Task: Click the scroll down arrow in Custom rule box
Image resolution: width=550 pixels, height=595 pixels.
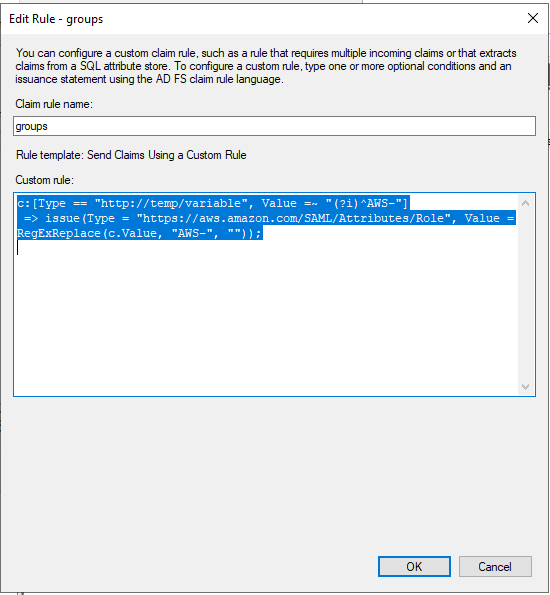Action: (525, 386)
